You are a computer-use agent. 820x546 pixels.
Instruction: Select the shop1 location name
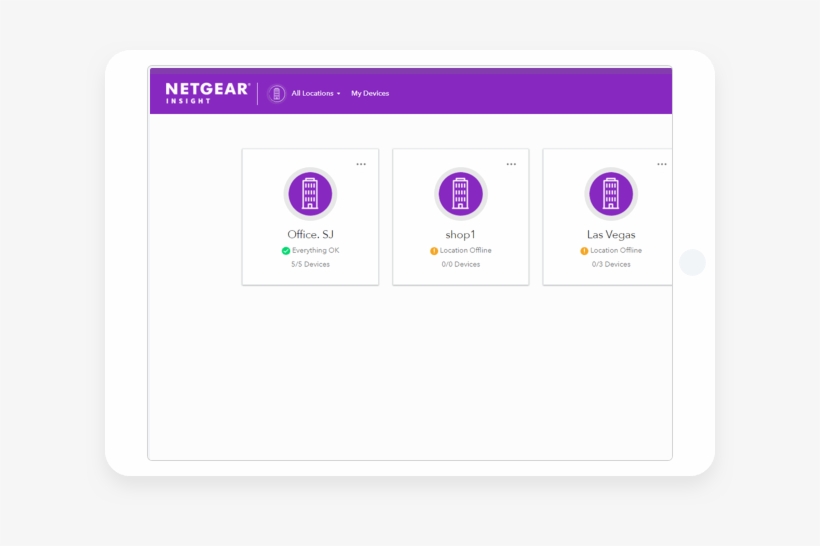click(x=460, y=234)
